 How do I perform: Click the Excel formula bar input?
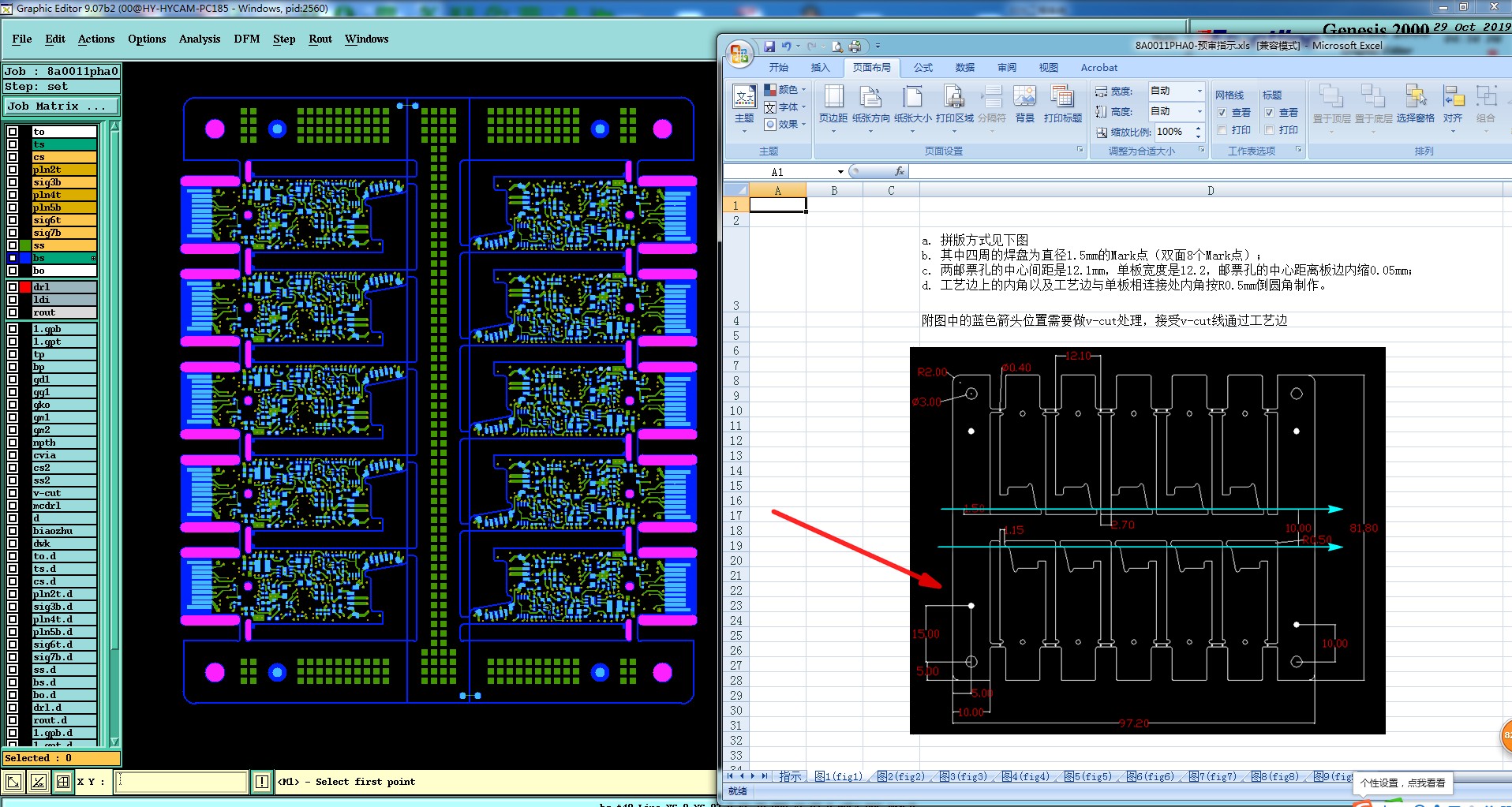[1210, 171]
